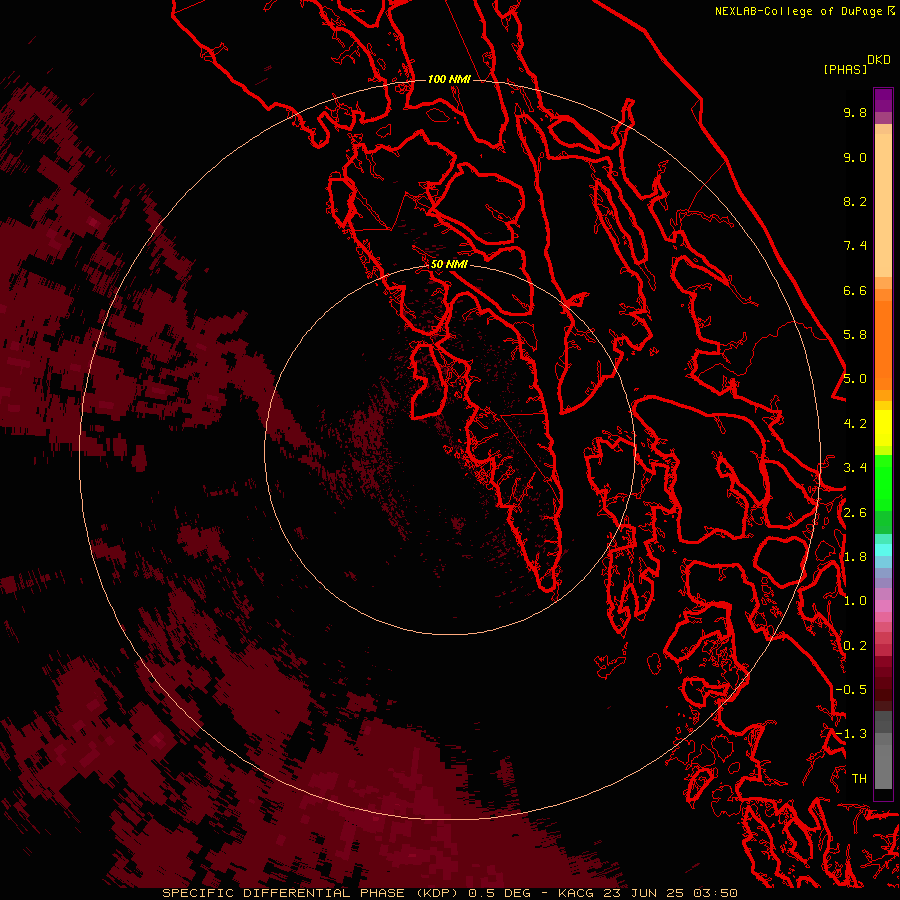Select the 6.6 scale value
Screen dimensions: 900x900
pos(855,290)
